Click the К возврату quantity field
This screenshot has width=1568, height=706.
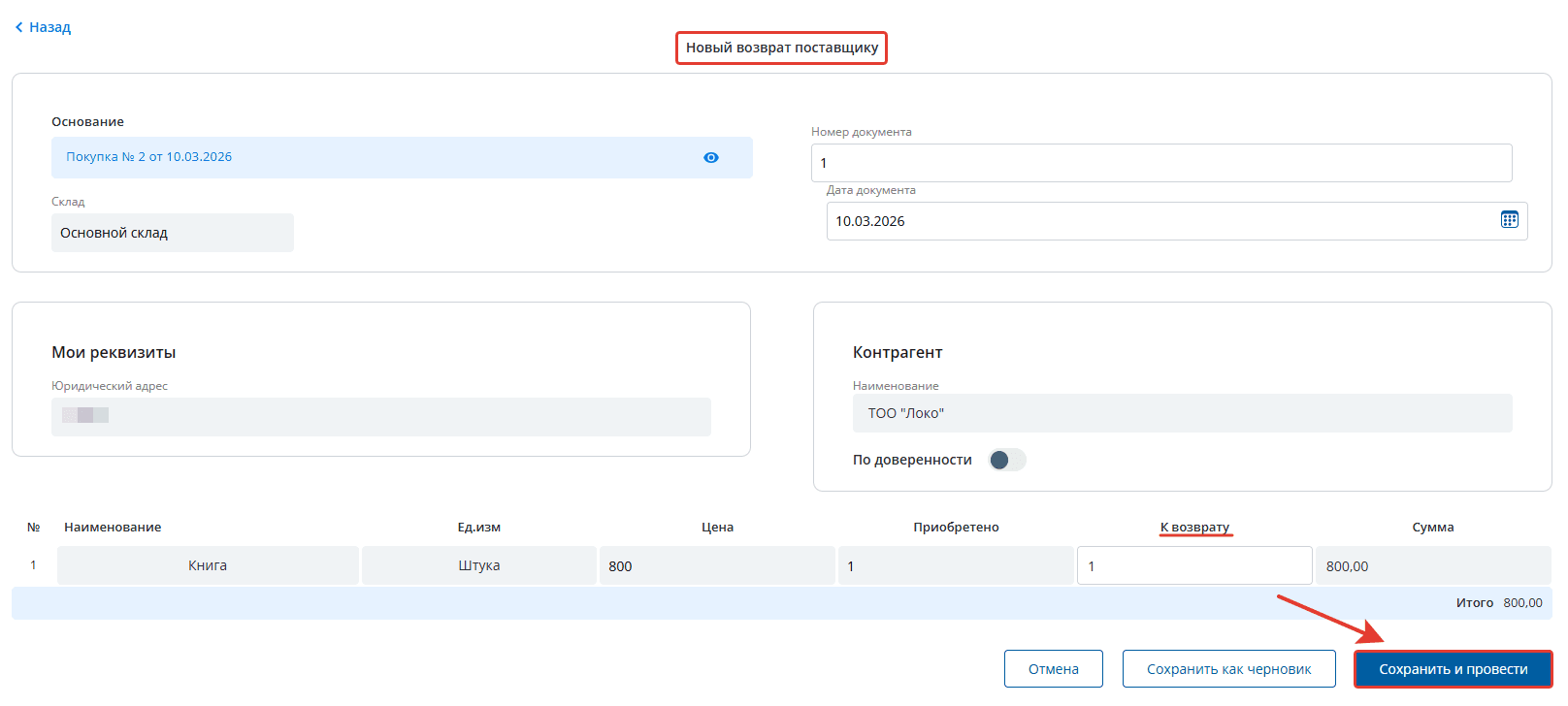(1193, 566)
